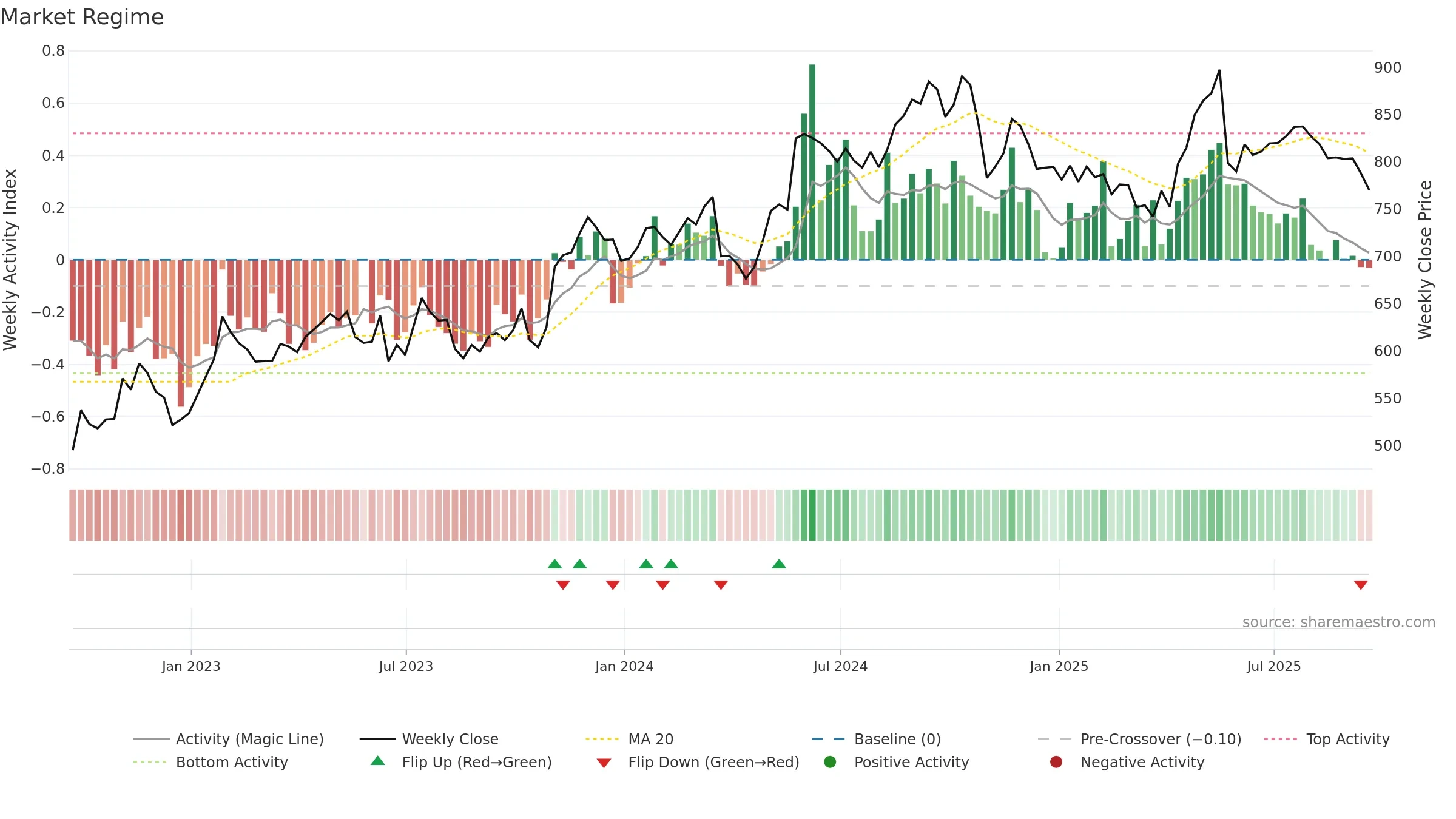Screen dimensions: 1456x819
Task: Toggle Flip Up (Red→Green) legend entry
Action: pyautogui.click(x=461, y=762)
